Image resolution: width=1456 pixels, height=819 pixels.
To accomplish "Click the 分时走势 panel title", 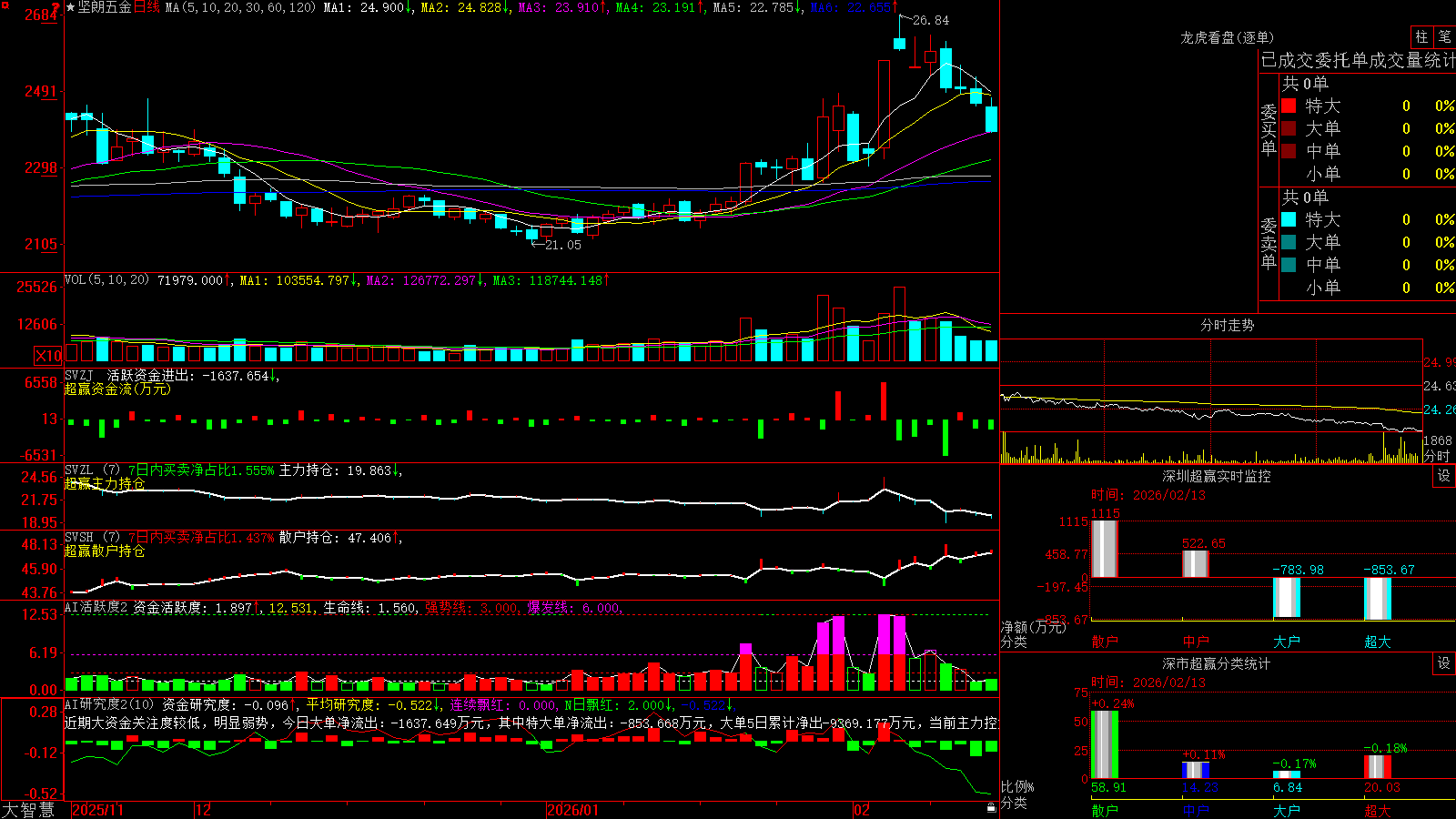I will [1228, 325].
